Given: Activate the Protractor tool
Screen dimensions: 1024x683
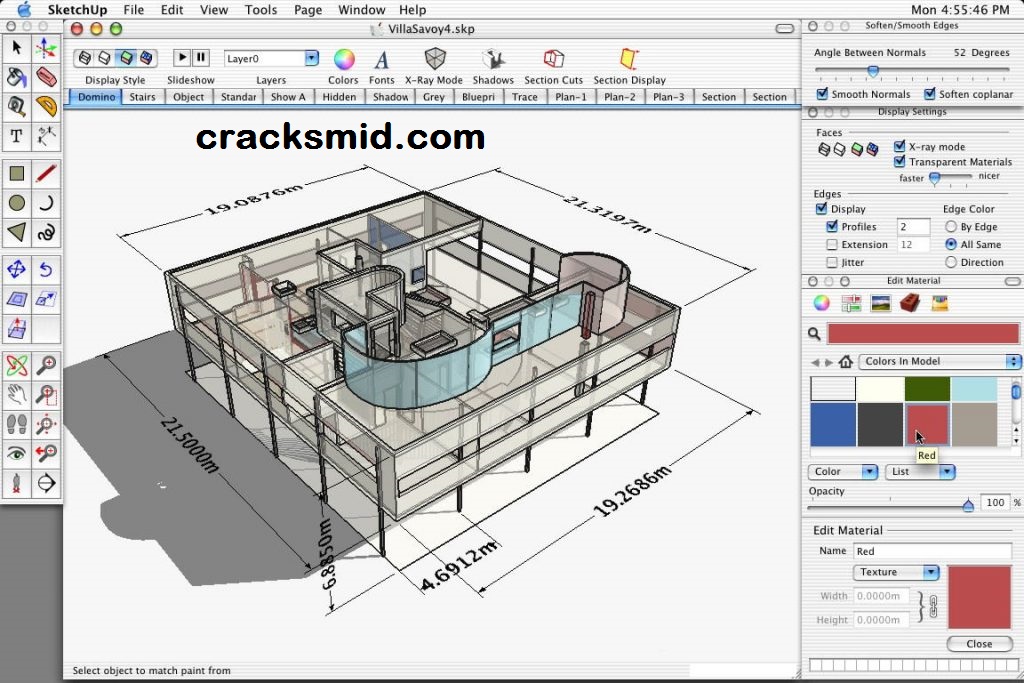Looking at the screenshot, I should point(46,106).
